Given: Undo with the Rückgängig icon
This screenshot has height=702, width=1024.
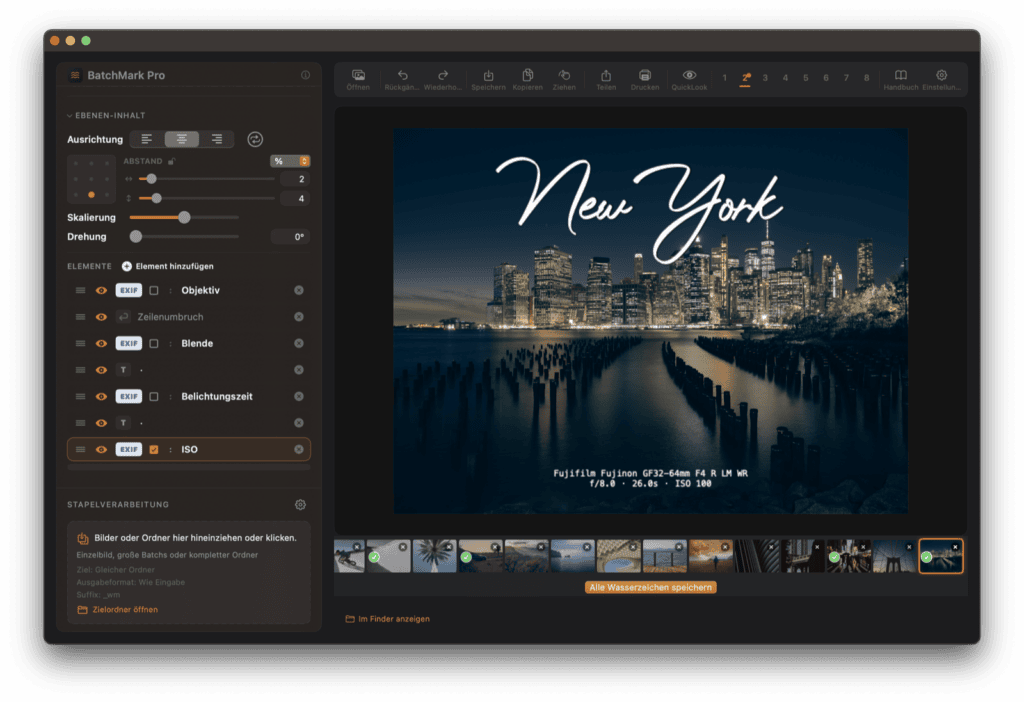Looking at the screenshot, I should click(x=402, y=79).
